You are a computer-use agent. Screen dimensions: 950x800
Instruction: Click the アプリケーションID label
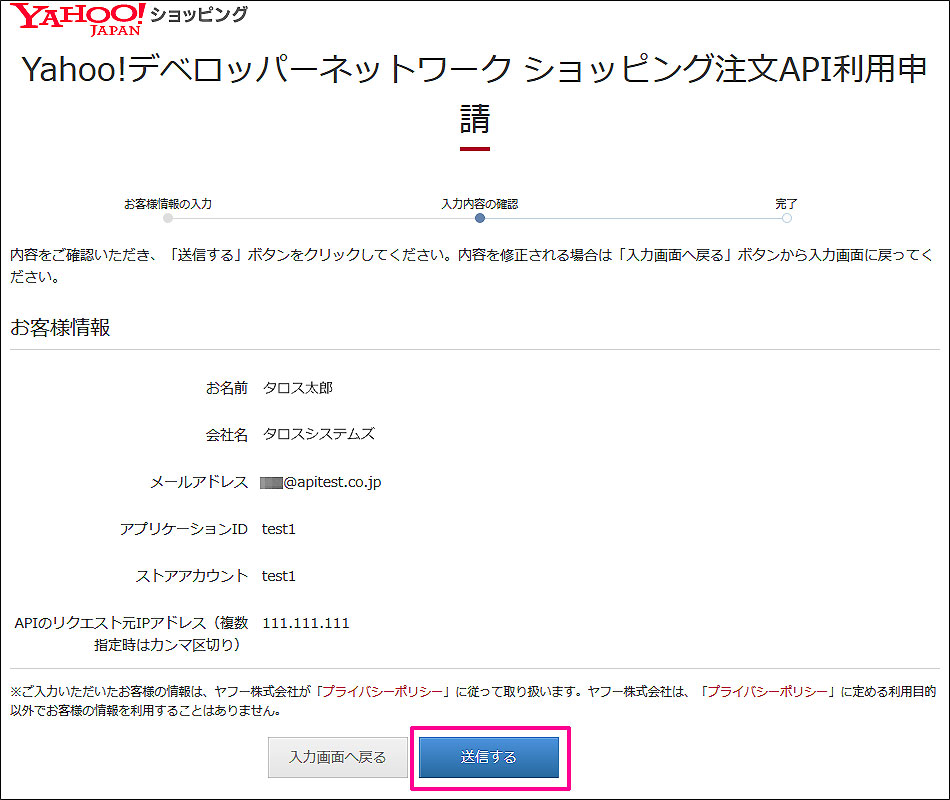pyautogui.click(x=184, y=529)
